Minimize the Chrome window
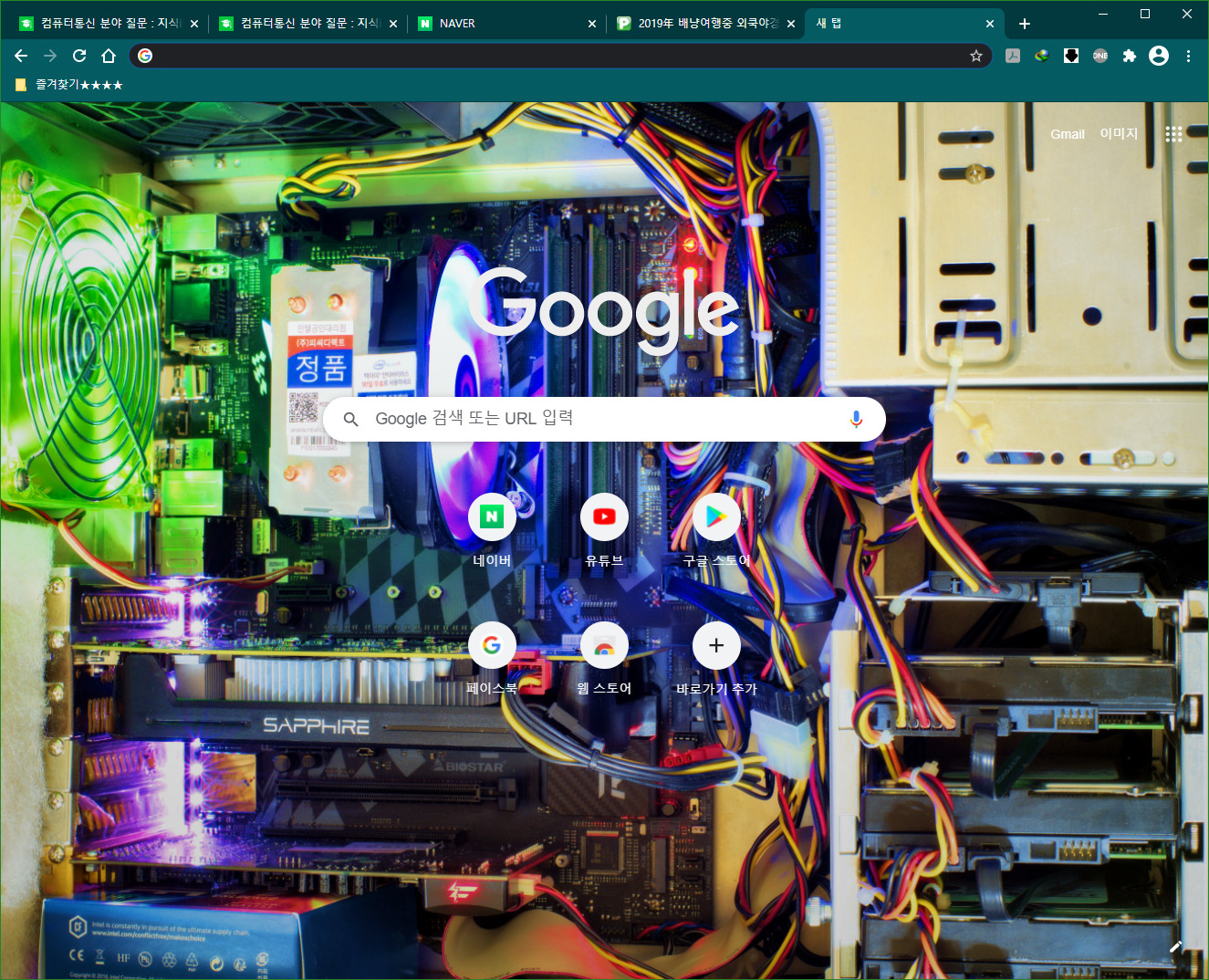The width and height of the screenshot is (1209, 980). [1103, 14]
